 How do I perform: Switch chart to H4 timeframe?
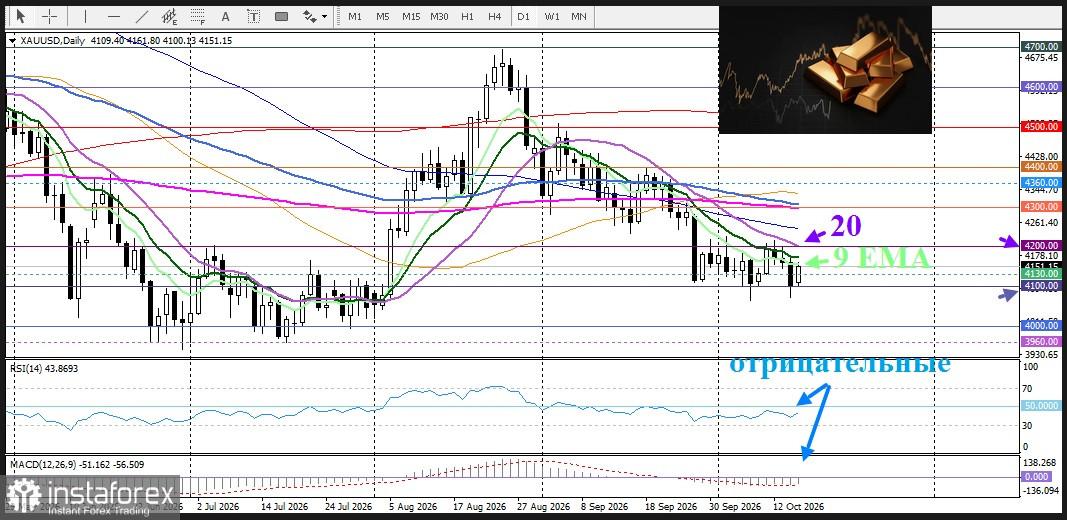click(x=495, y=16)
